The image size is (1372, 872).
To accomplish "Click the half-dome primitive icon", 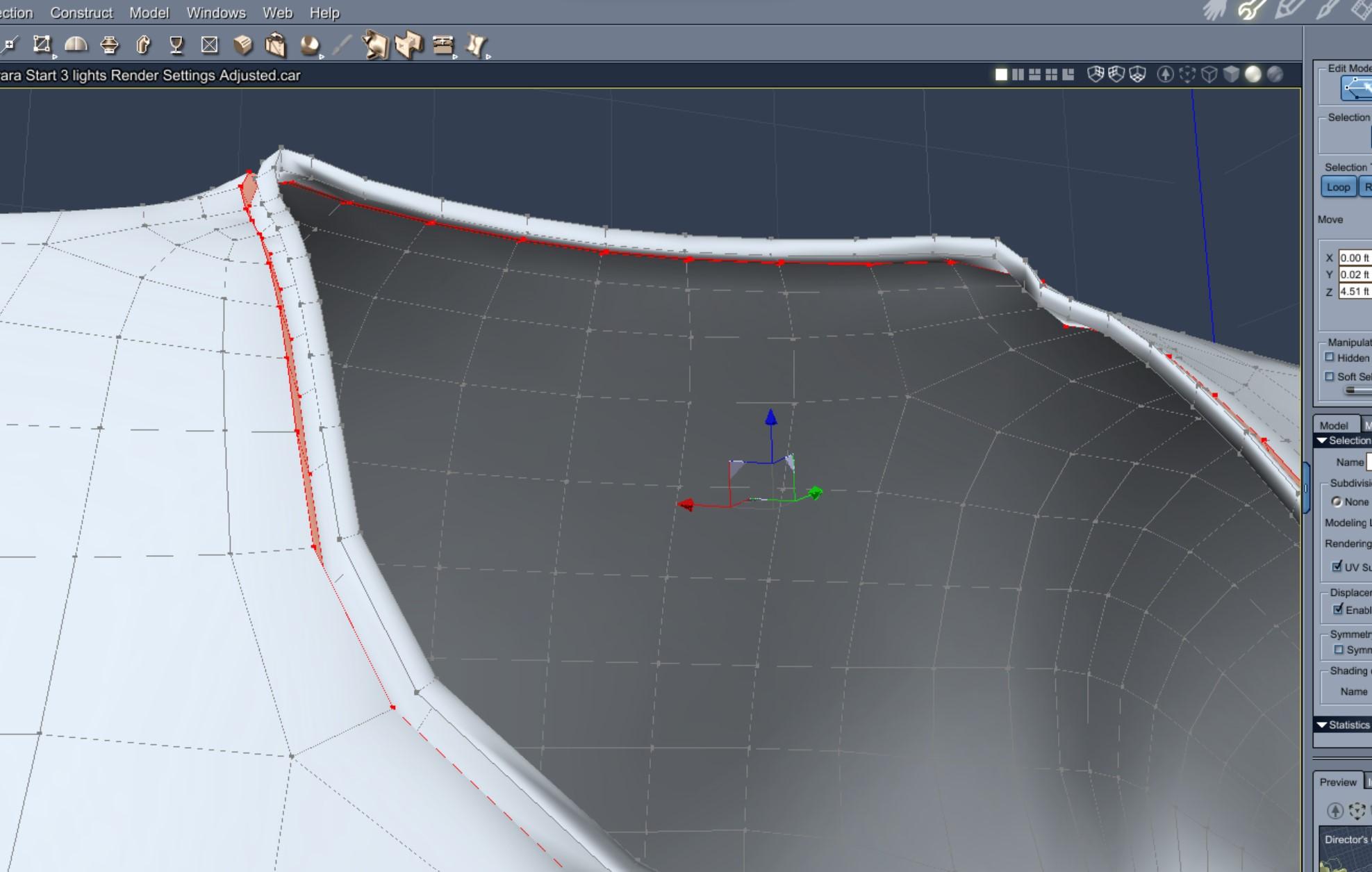I will 76,45.
